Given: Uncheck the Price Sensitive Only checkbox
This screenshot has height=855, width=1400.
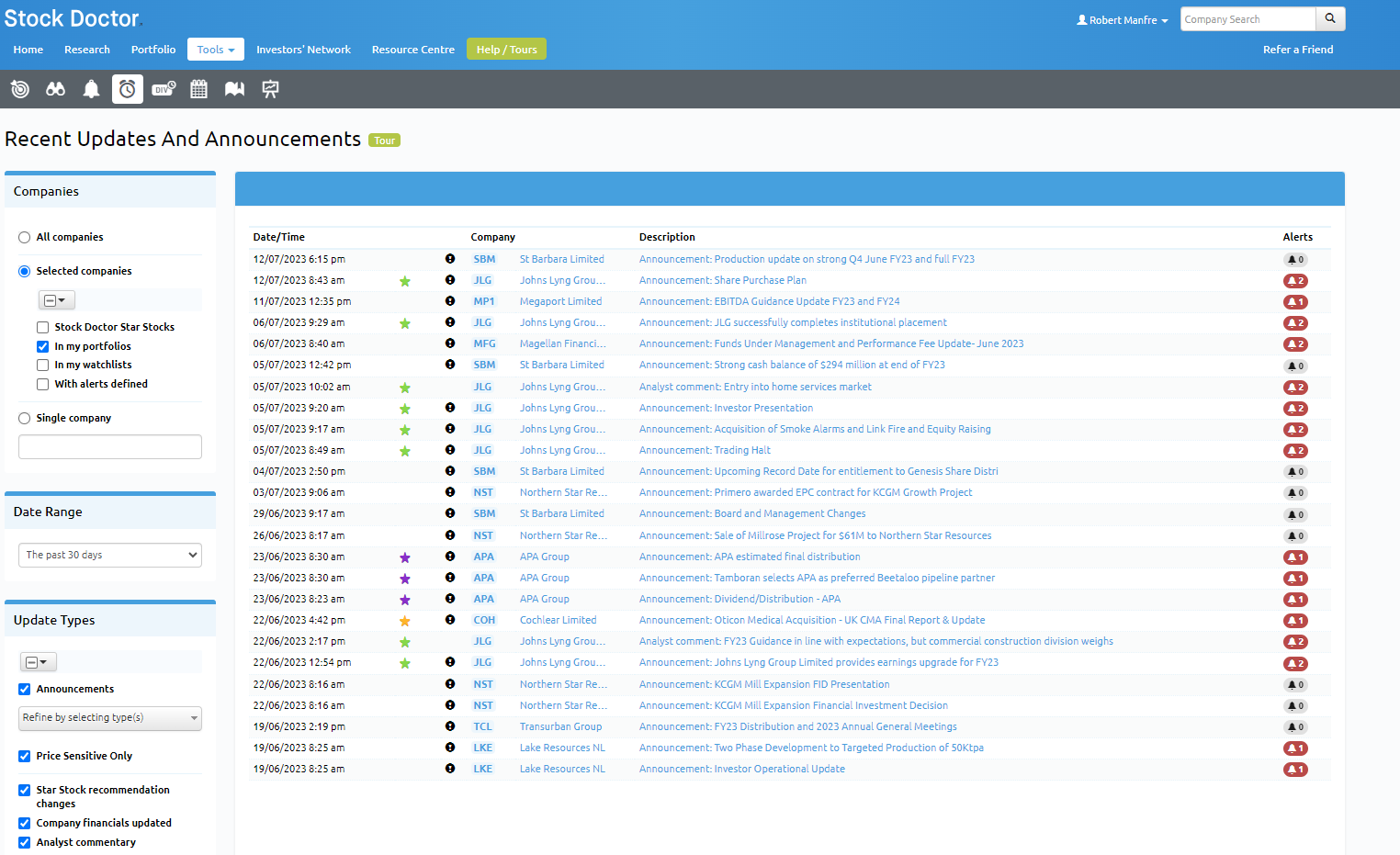Looking at the screenshot, I should coord(25,757).
